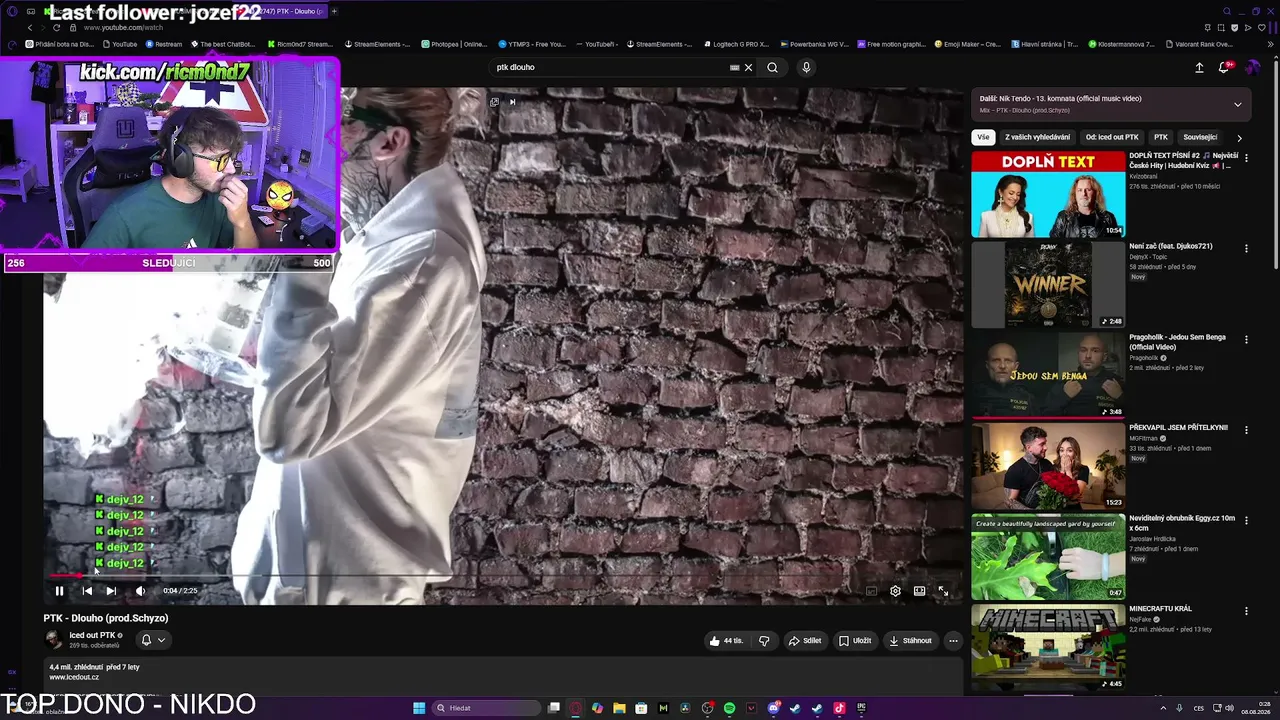Seek on the video progress bar
Image resolution: width=1280 pixels, height=720 pixels.
(502, 576)
